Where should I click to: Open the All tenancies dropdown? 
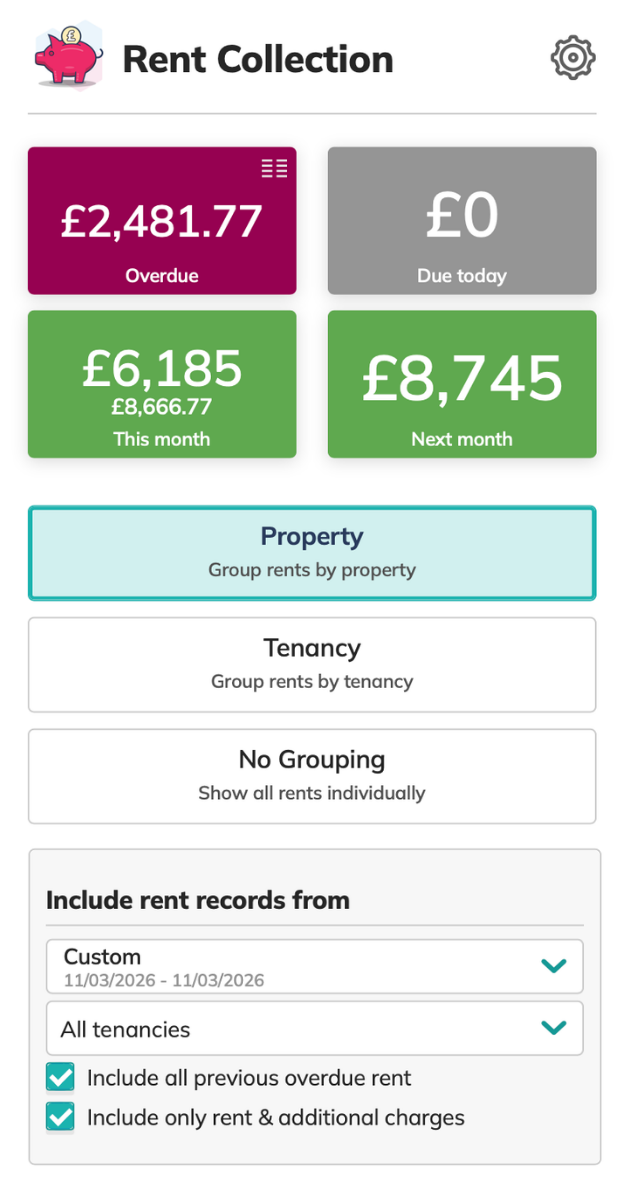(x=300, y=1029)
